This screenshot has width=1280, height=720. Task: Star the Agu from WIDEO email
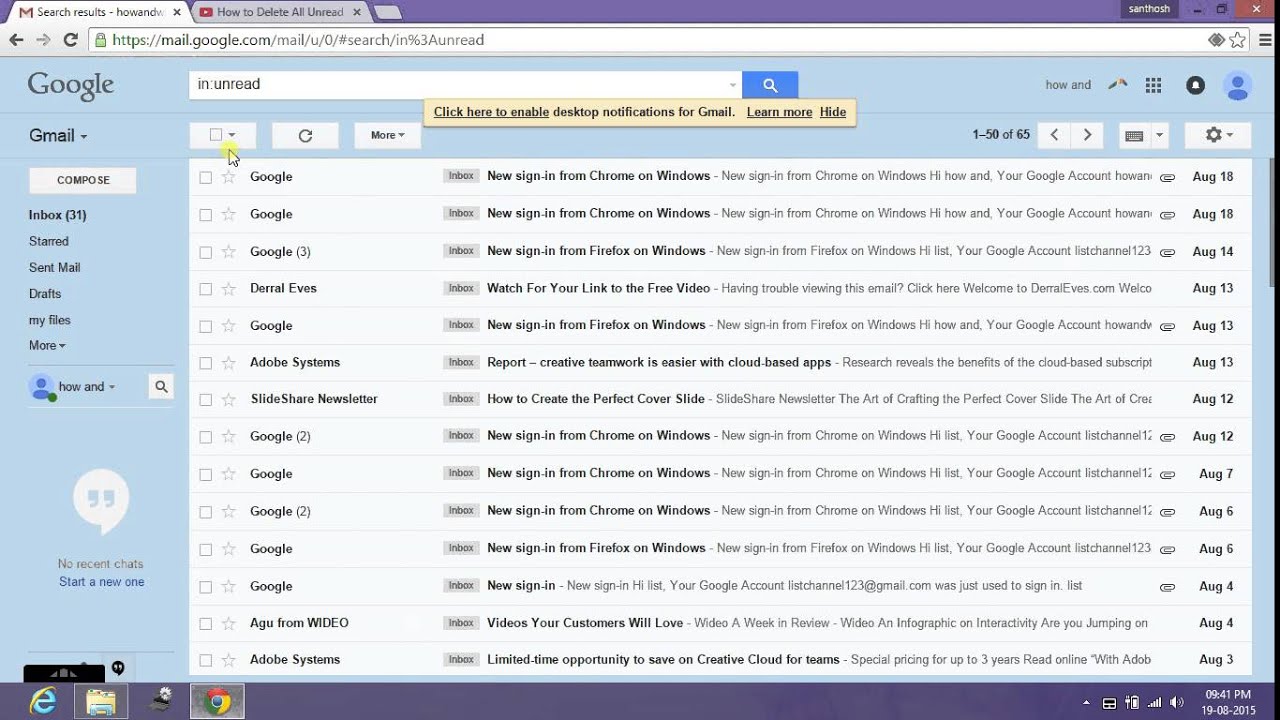pyautogui.click(x=228, y=623)
